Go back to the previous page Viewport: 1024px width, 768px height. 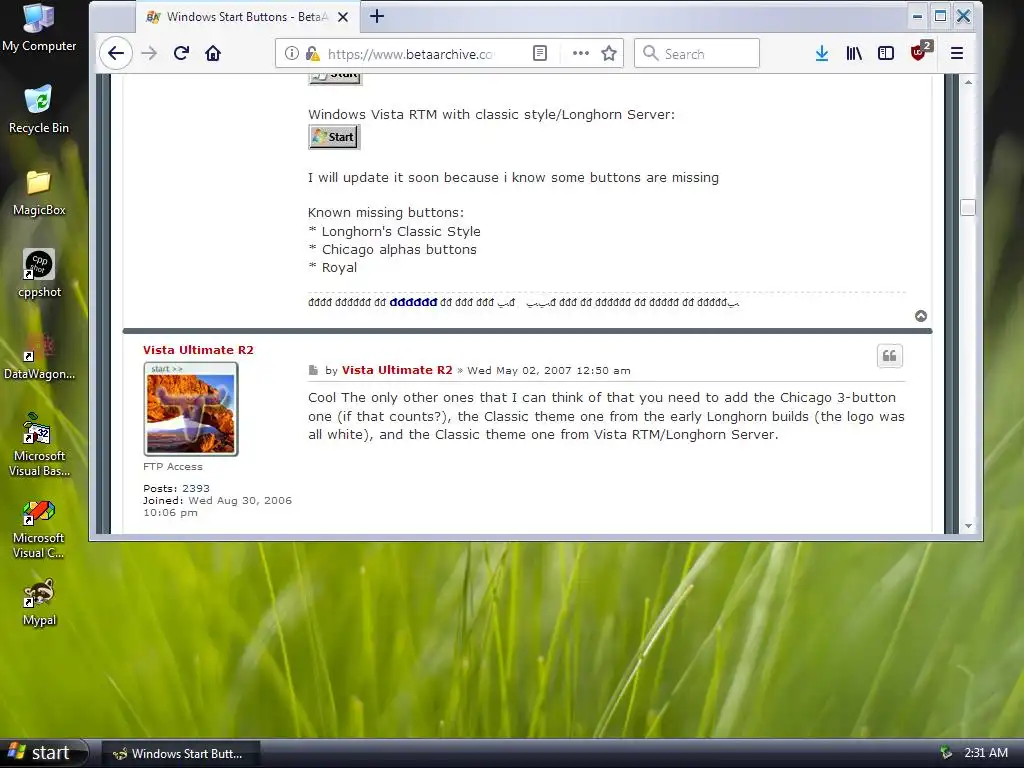pyautogui.click(x=116, y=54)
